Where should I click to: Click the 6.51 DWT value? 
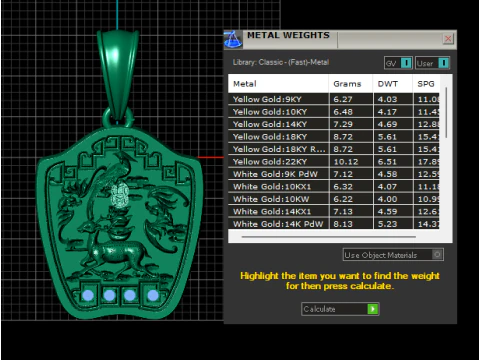pyautogui.click(x=387, y=162)
